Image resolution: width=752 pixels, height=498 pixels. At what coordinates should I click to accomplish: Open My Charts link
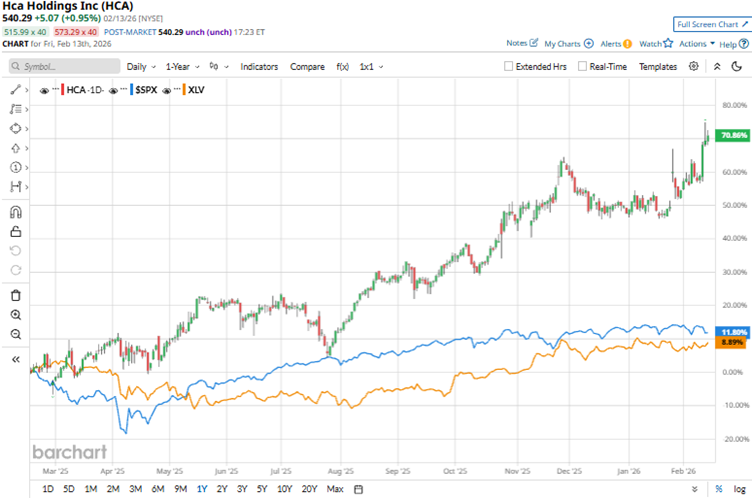coord(568,44)
